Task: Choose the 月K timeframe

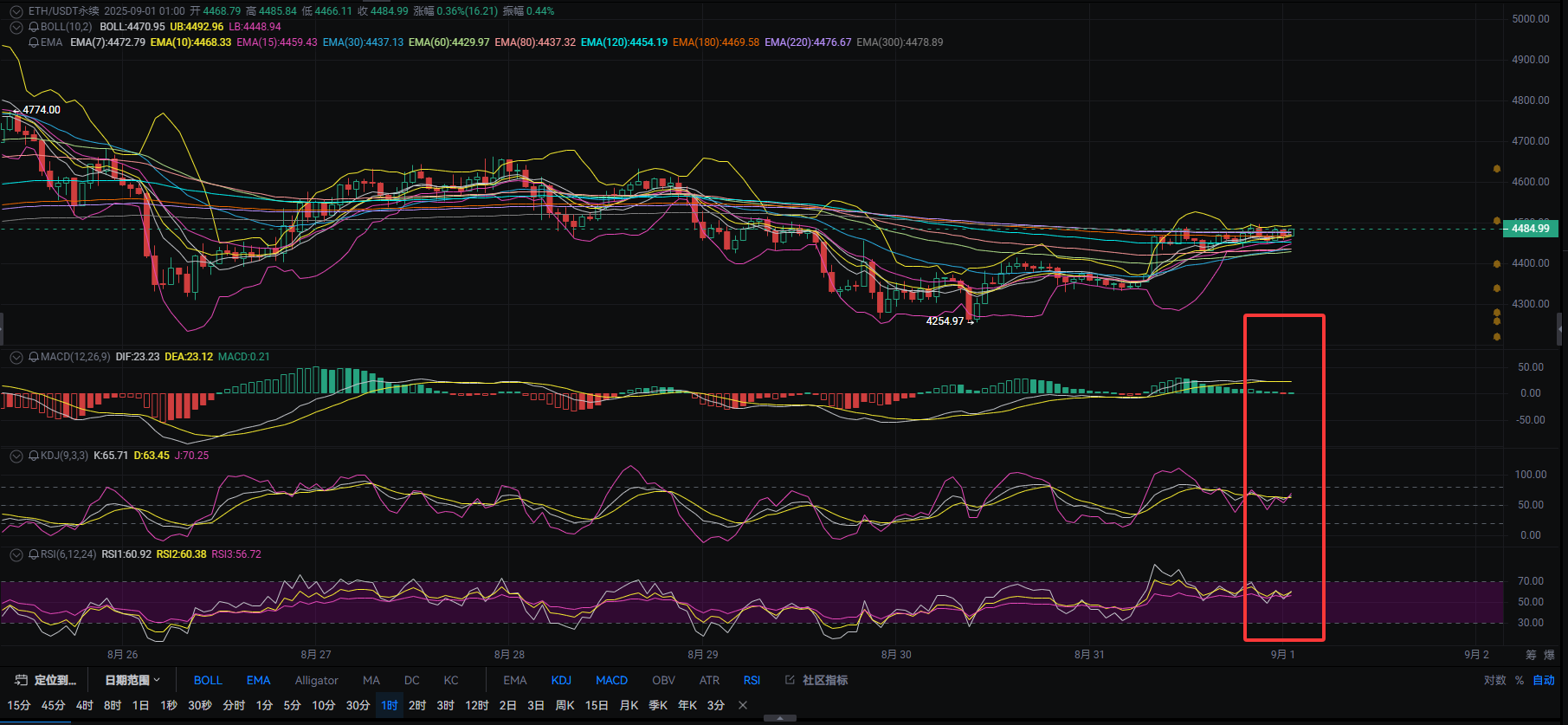Action: pyautogui.click(x=629, y=705)
